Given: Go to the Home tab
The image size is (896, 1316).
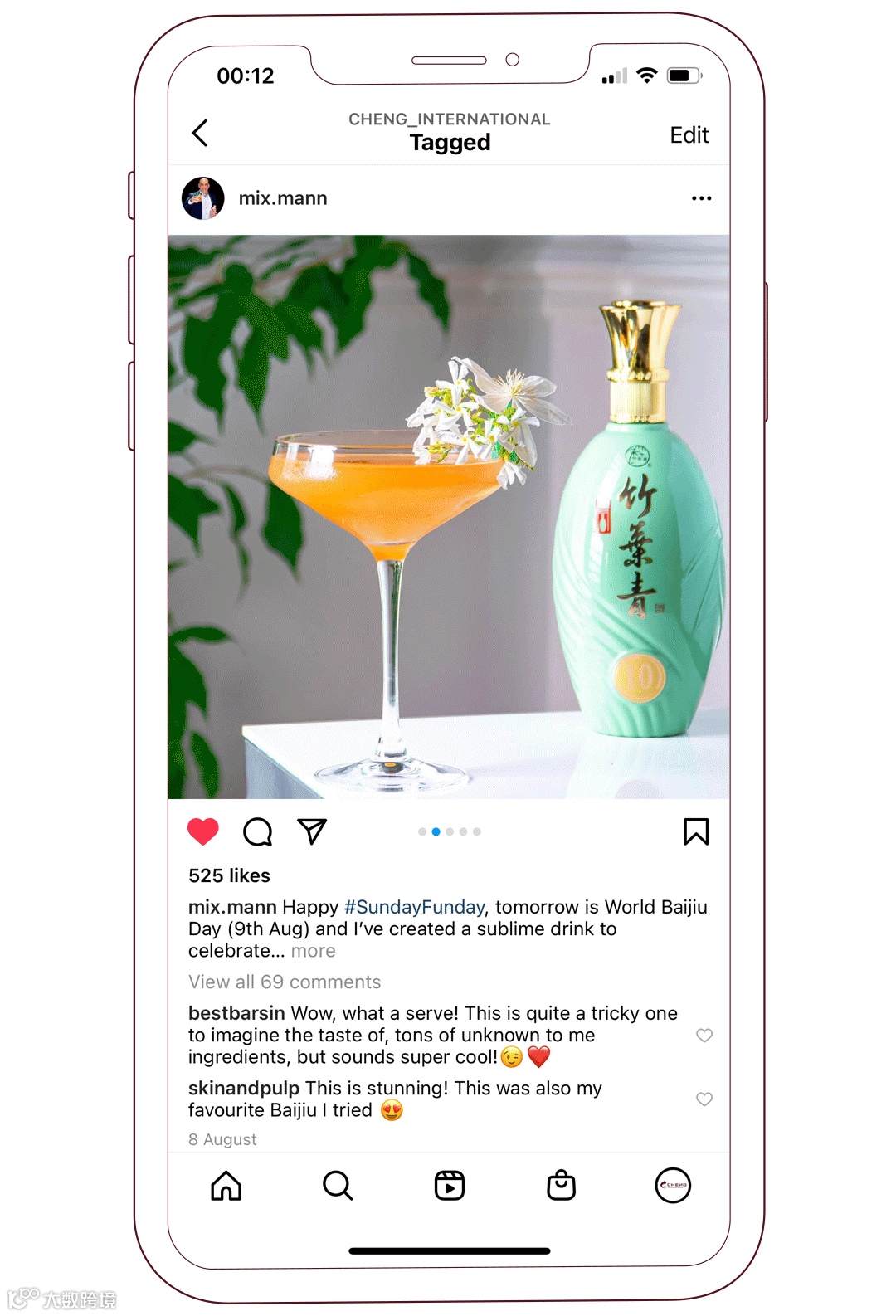Looking at the screenshot, I should (x=226, y=1186).
